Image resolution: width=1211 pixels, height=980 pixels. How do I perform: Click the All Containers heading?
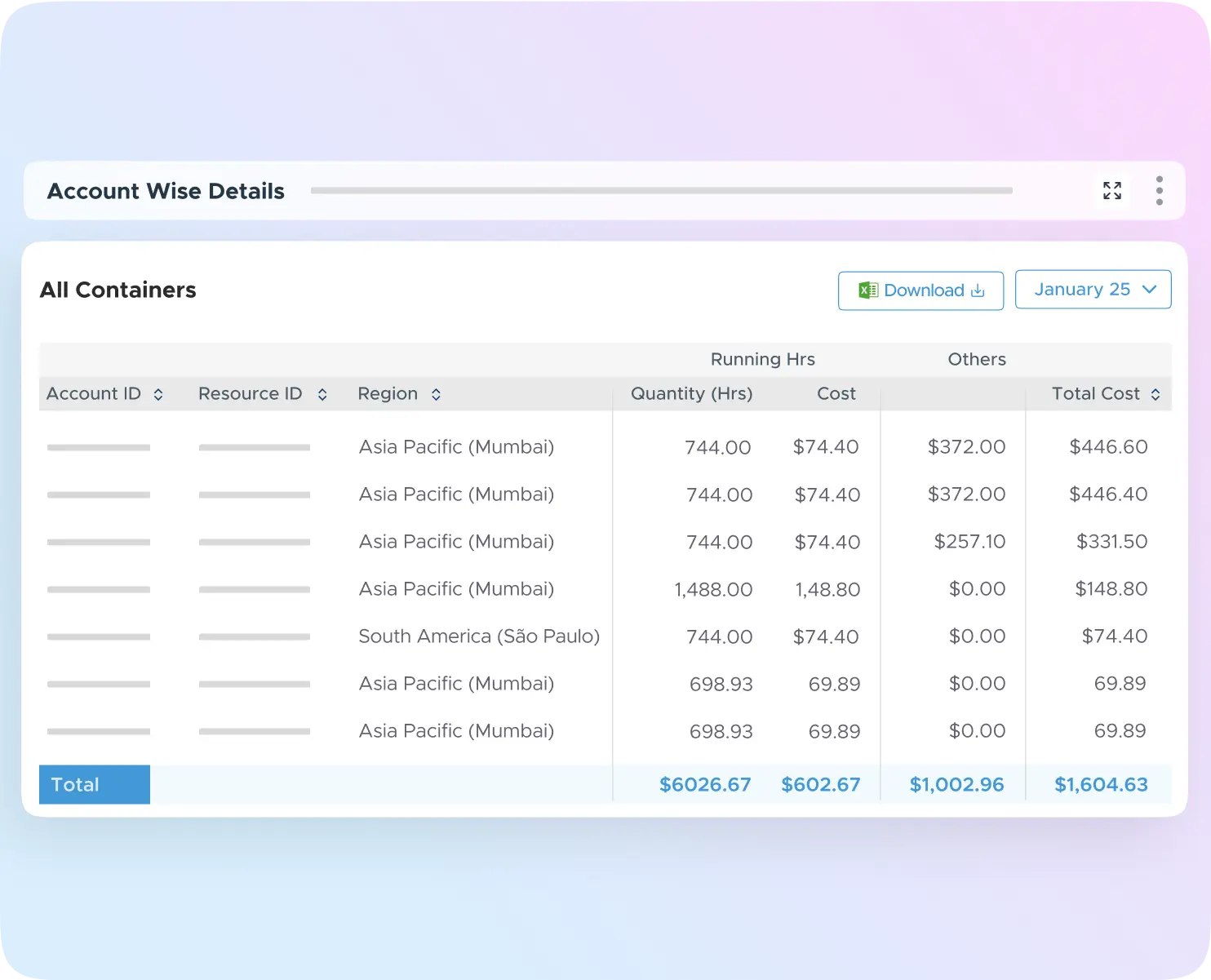(x=118, y=290)
